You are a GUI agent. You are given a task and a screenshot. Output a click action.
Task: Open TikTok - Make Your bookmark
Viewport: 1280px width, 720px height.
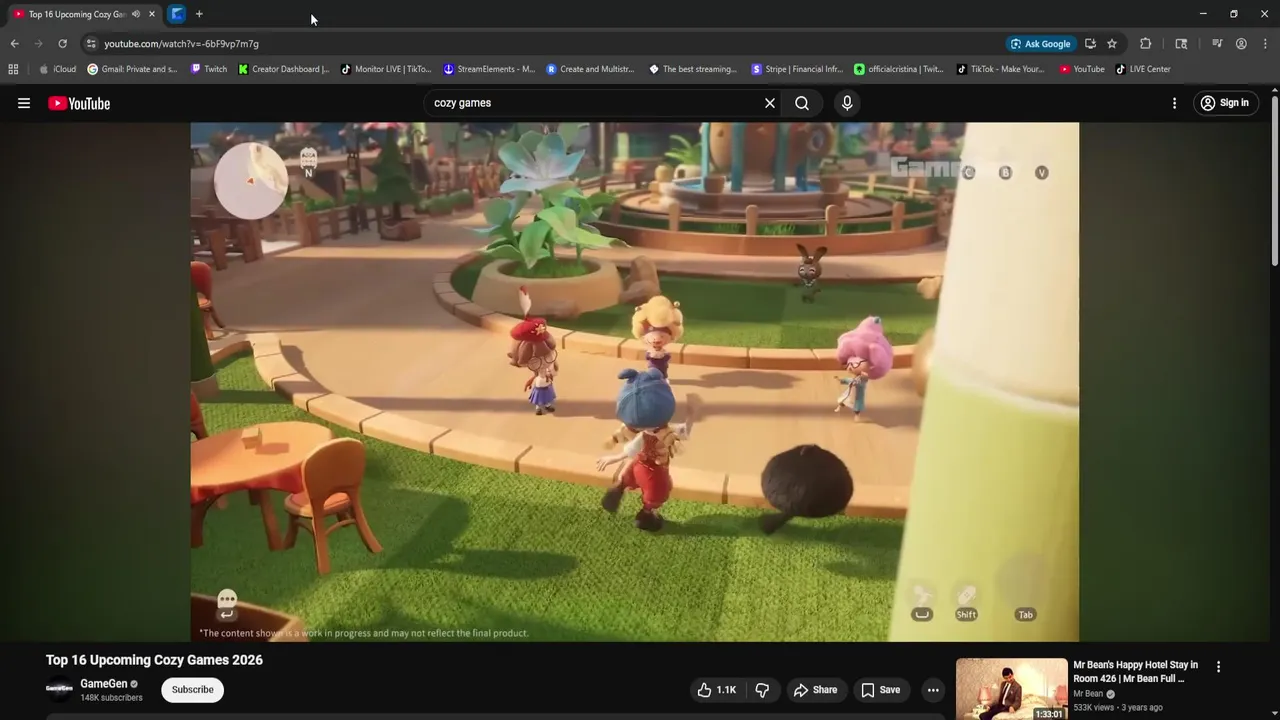[1000, 69]
